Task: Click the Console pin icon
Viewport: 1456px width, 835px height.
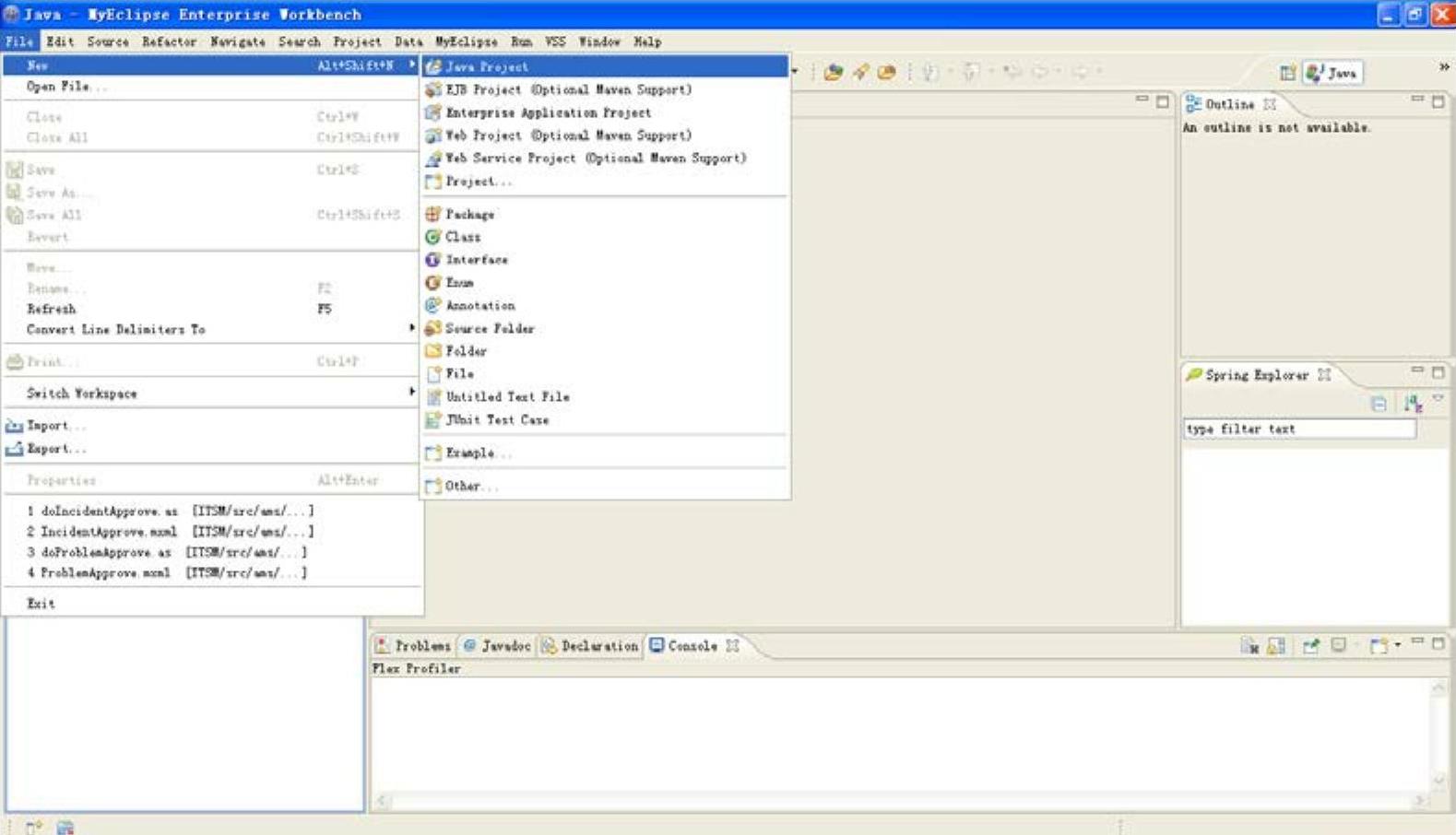Action: point(1310,646)
